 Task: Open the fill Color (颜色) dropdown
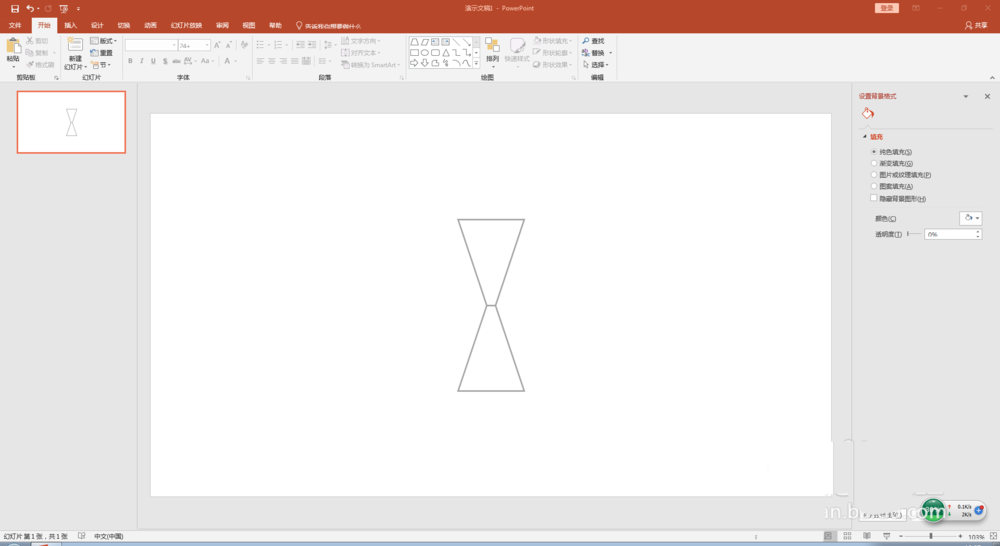point(970,218)
